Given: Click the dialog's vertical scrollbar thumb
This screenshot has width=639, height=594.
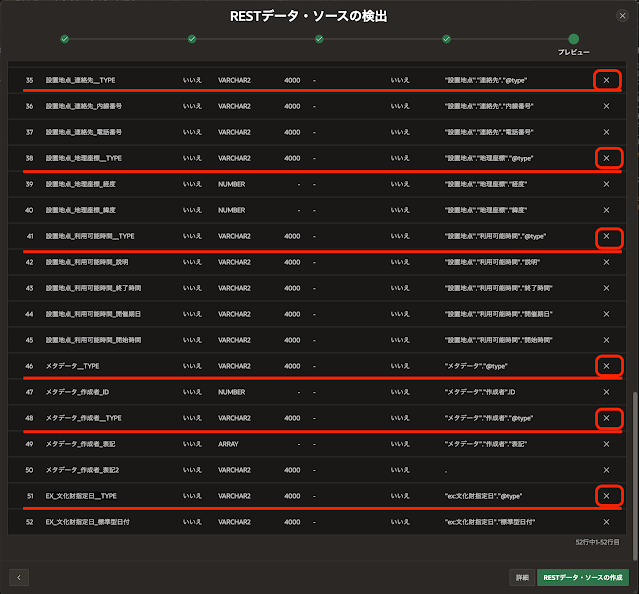Looking at the screenshot, I should coord(634,476).
